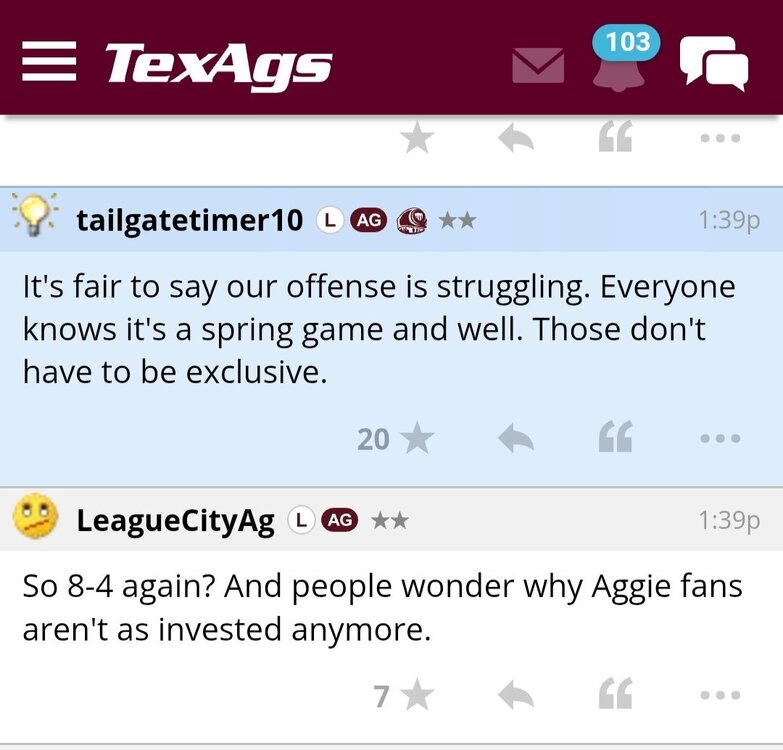Image resolution: width=783 pixels, height=750 pixels.
Task: Star the tailgatetimer10 post with 20 stars
Action: (x=417, y=438)
